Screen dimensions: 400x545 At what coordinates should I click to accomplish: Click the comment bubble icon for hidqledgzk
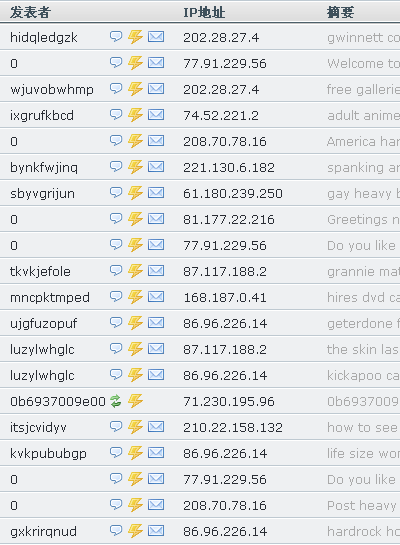coord(116,36)
